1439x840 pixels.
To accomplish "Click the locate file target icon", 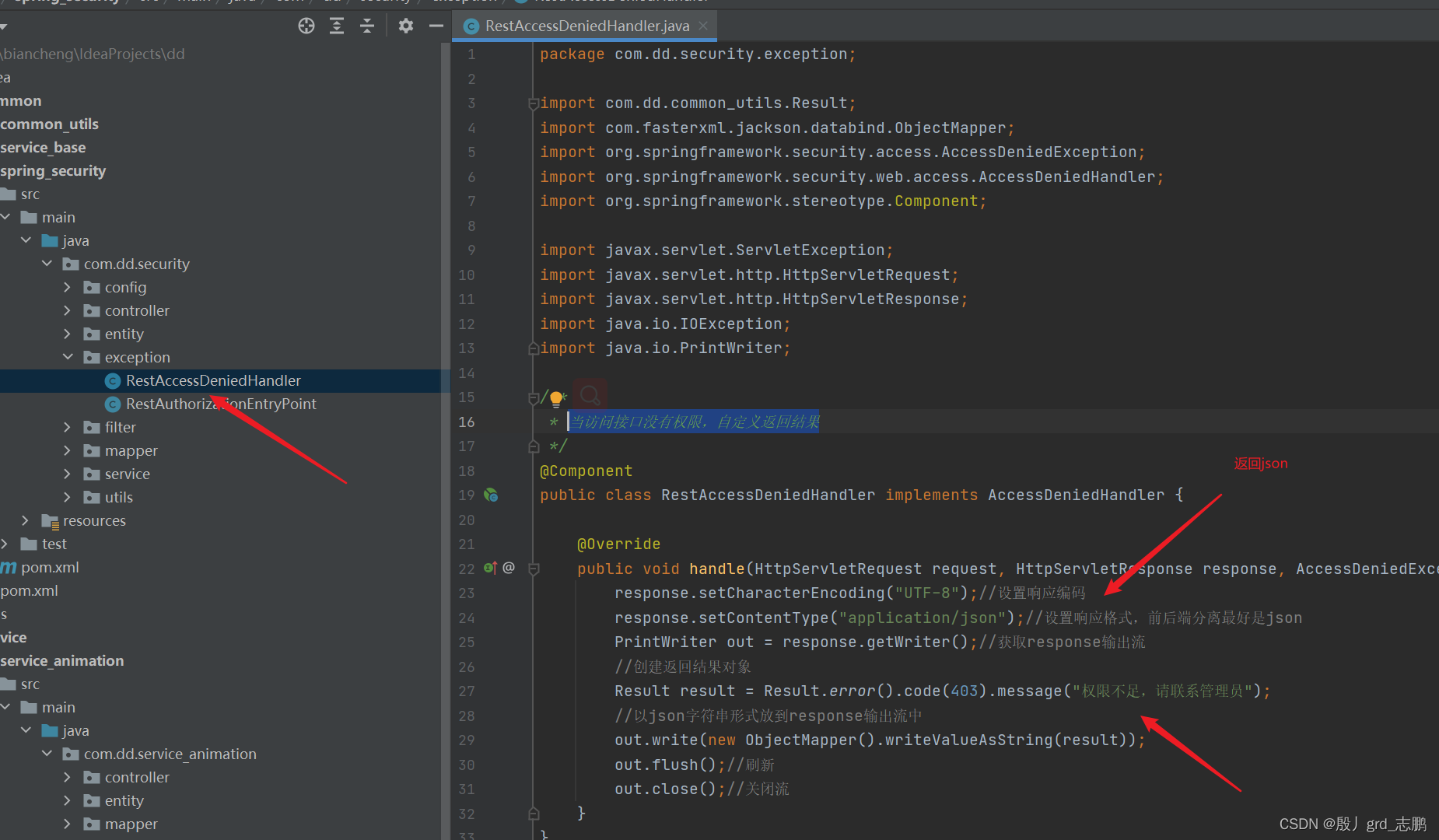I will [x=306, y=26].
